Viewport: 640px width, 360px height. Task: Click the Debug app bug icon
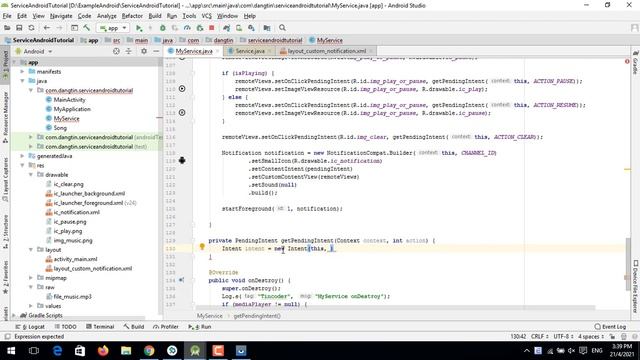(162, 28)
